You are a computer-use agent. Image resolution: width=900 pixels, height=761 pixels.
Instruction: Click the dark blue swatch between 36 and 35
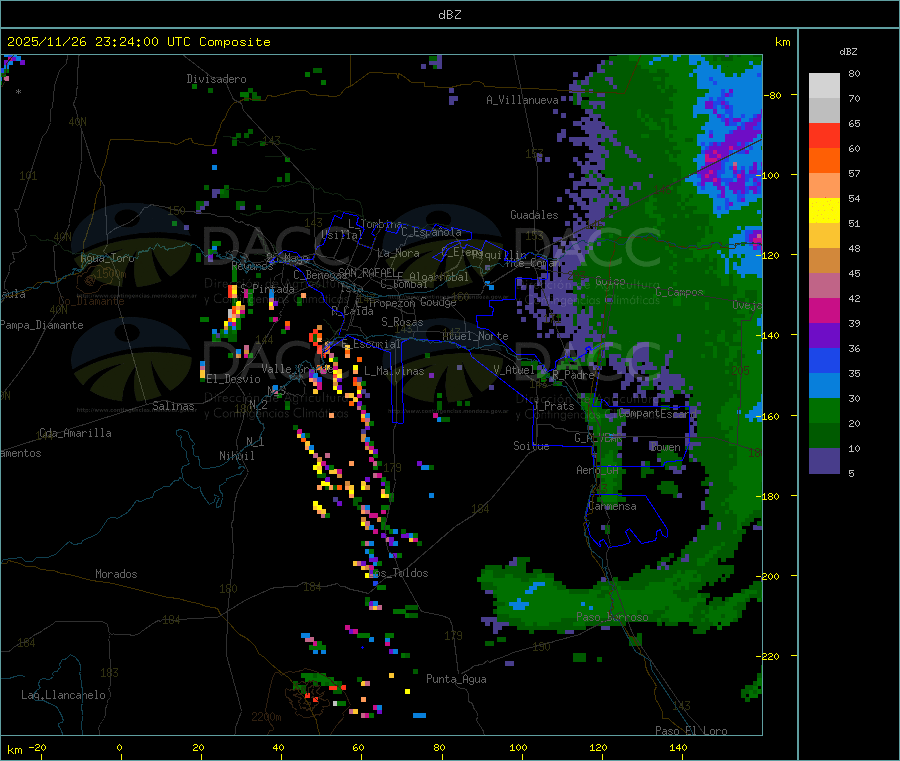[x=824, y=360]
